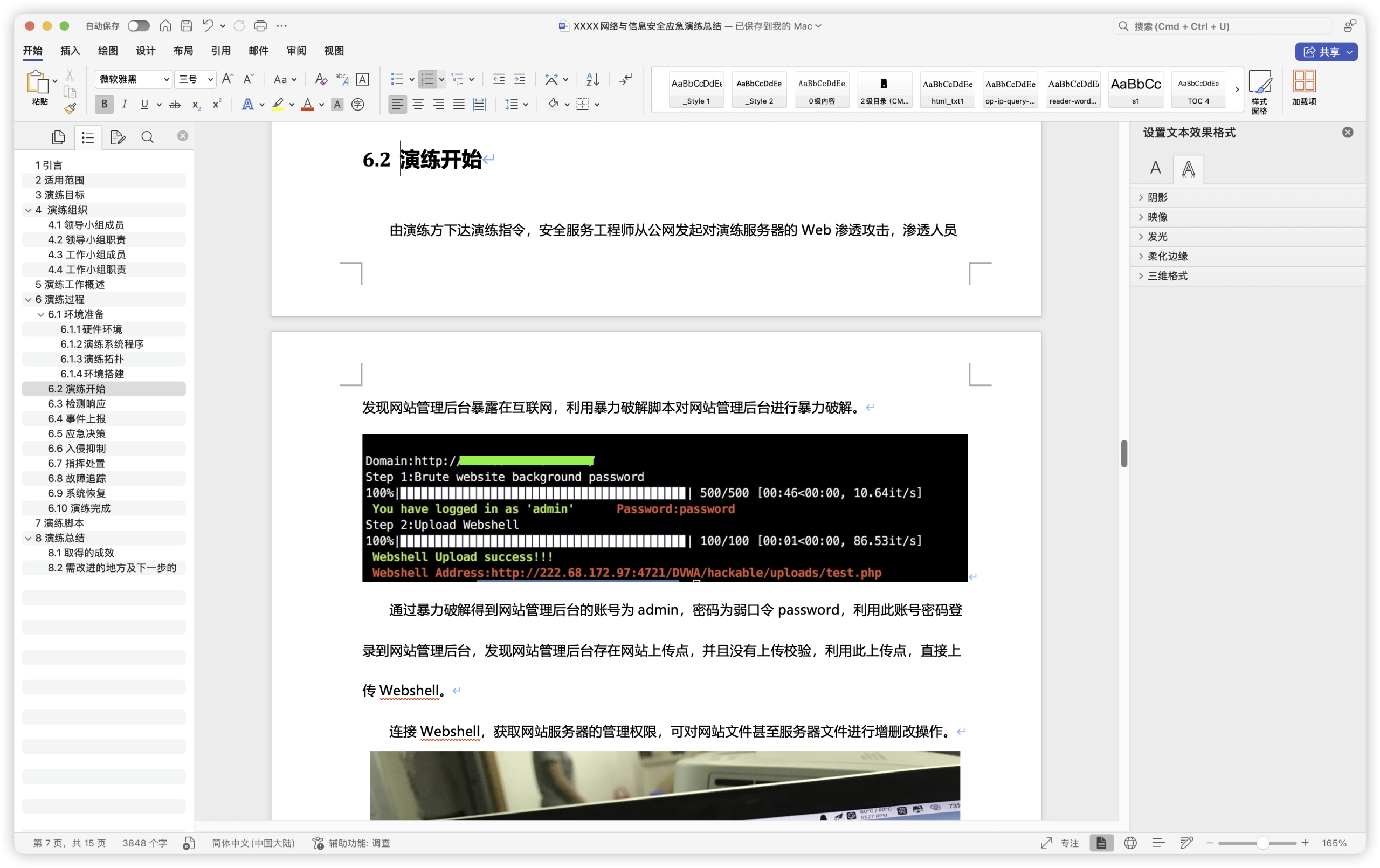Click the 共享 share button

pos(1326,52)
